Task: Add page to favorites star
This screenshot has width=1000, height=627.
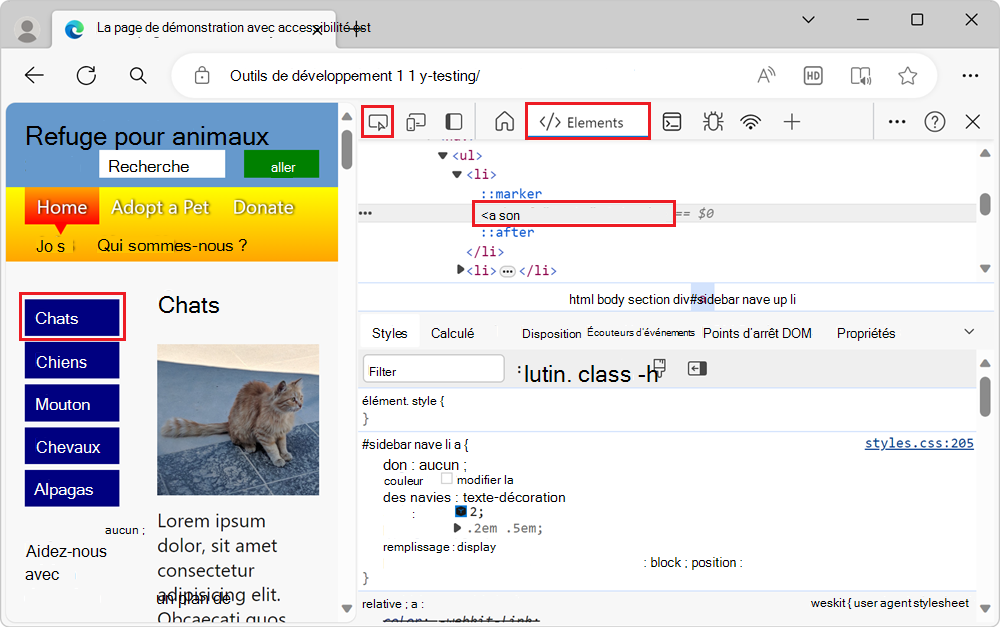Action: 908,75
